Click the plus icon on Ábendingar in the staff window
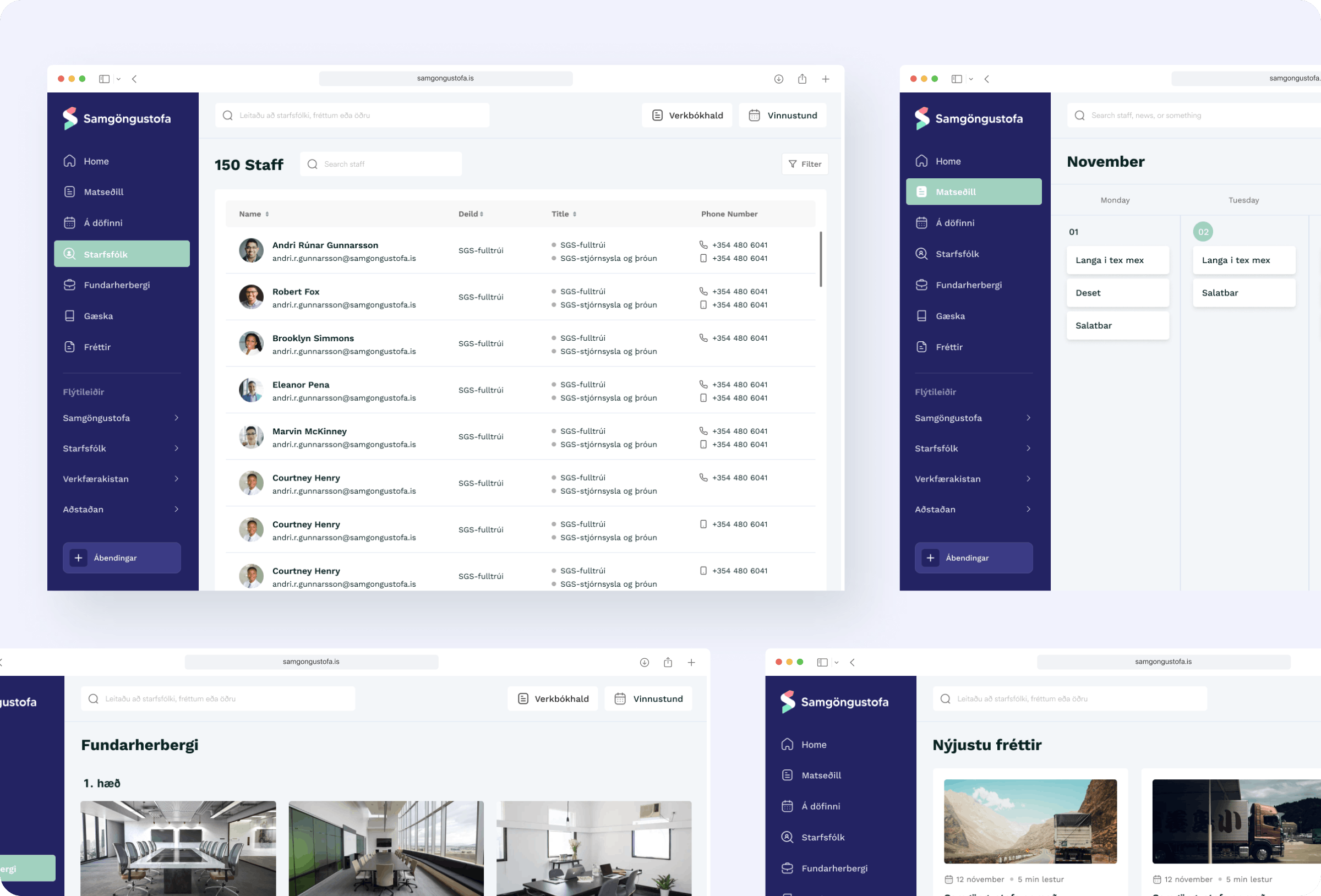1321x896 pixels. (79, 558)
